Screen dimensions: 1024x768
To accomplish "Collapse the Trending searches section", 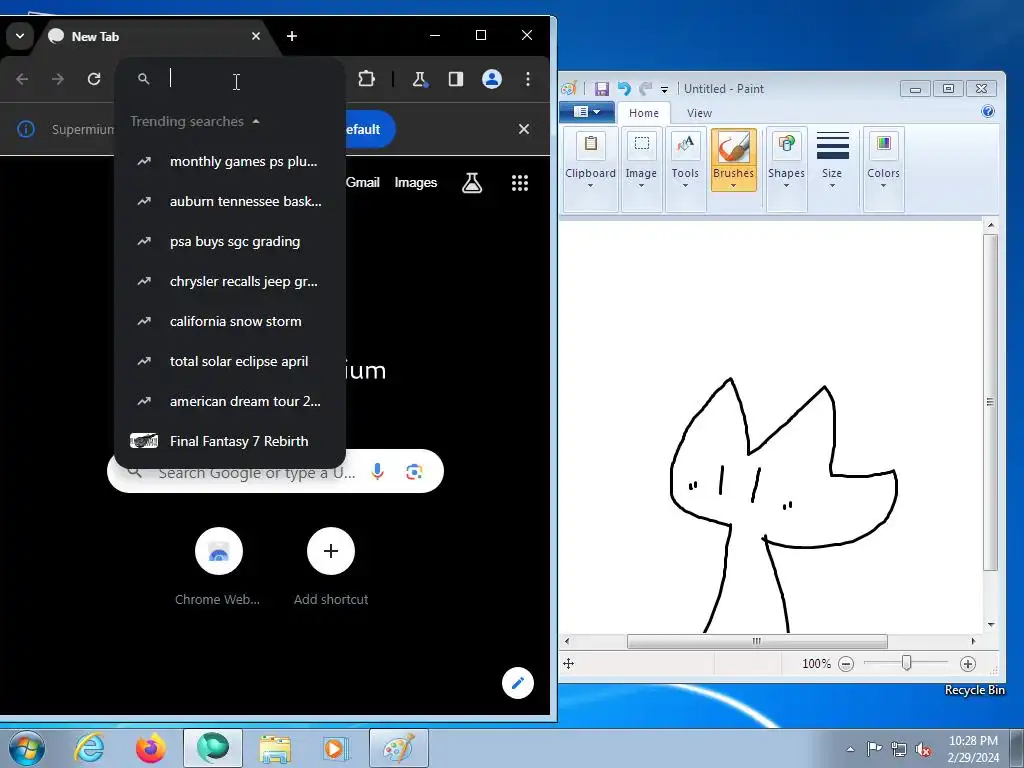I will click(256, 121).
